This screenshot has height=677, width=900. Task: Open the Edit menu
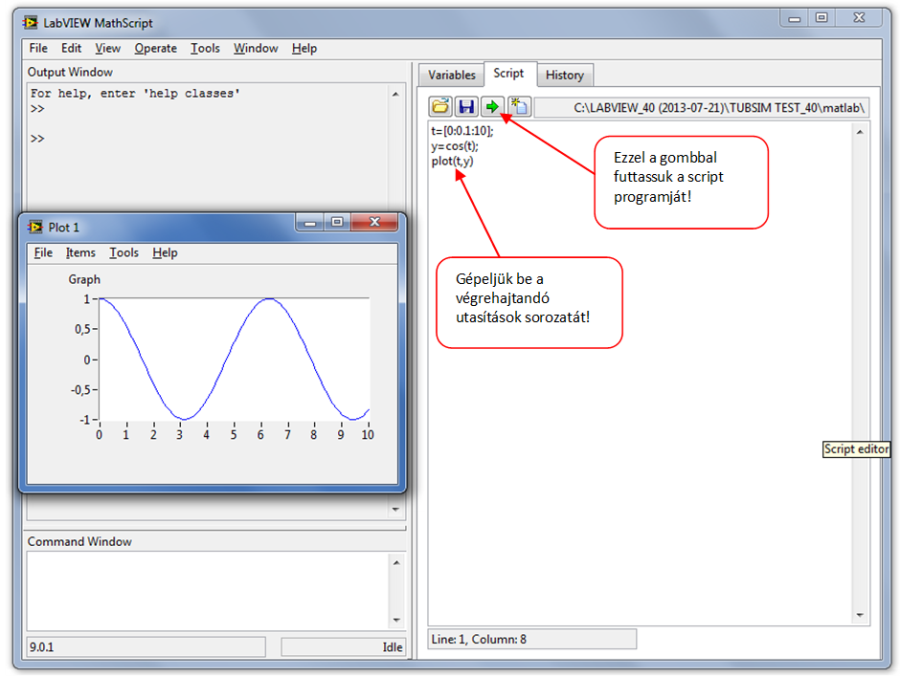(x=71, y=48)
